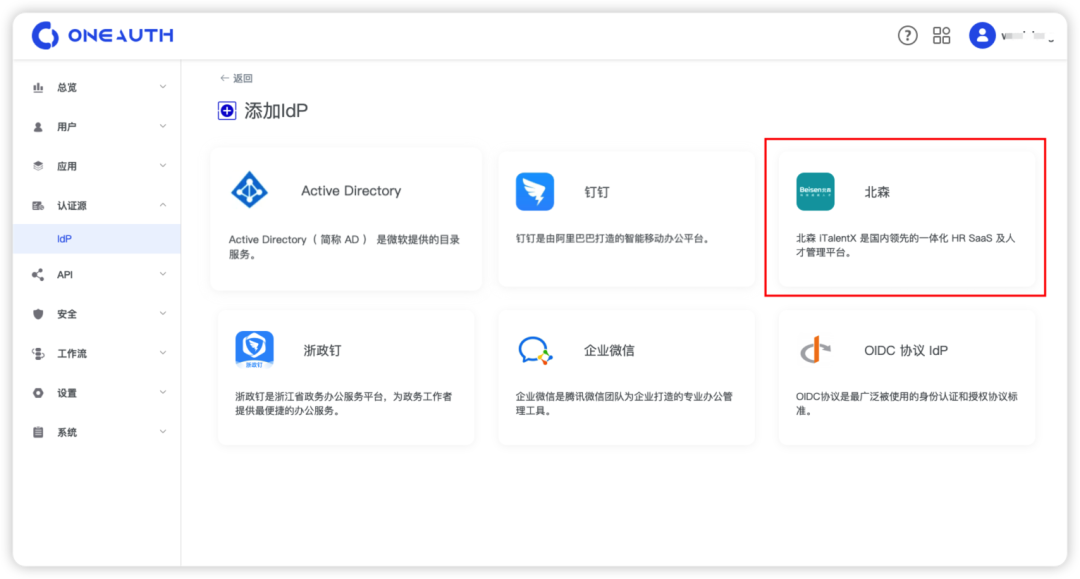Screen dimensions: 1080x579
Task: Click the Beisen 北森 logo icon
Action: pyautogui.click(x=815, y=191)
